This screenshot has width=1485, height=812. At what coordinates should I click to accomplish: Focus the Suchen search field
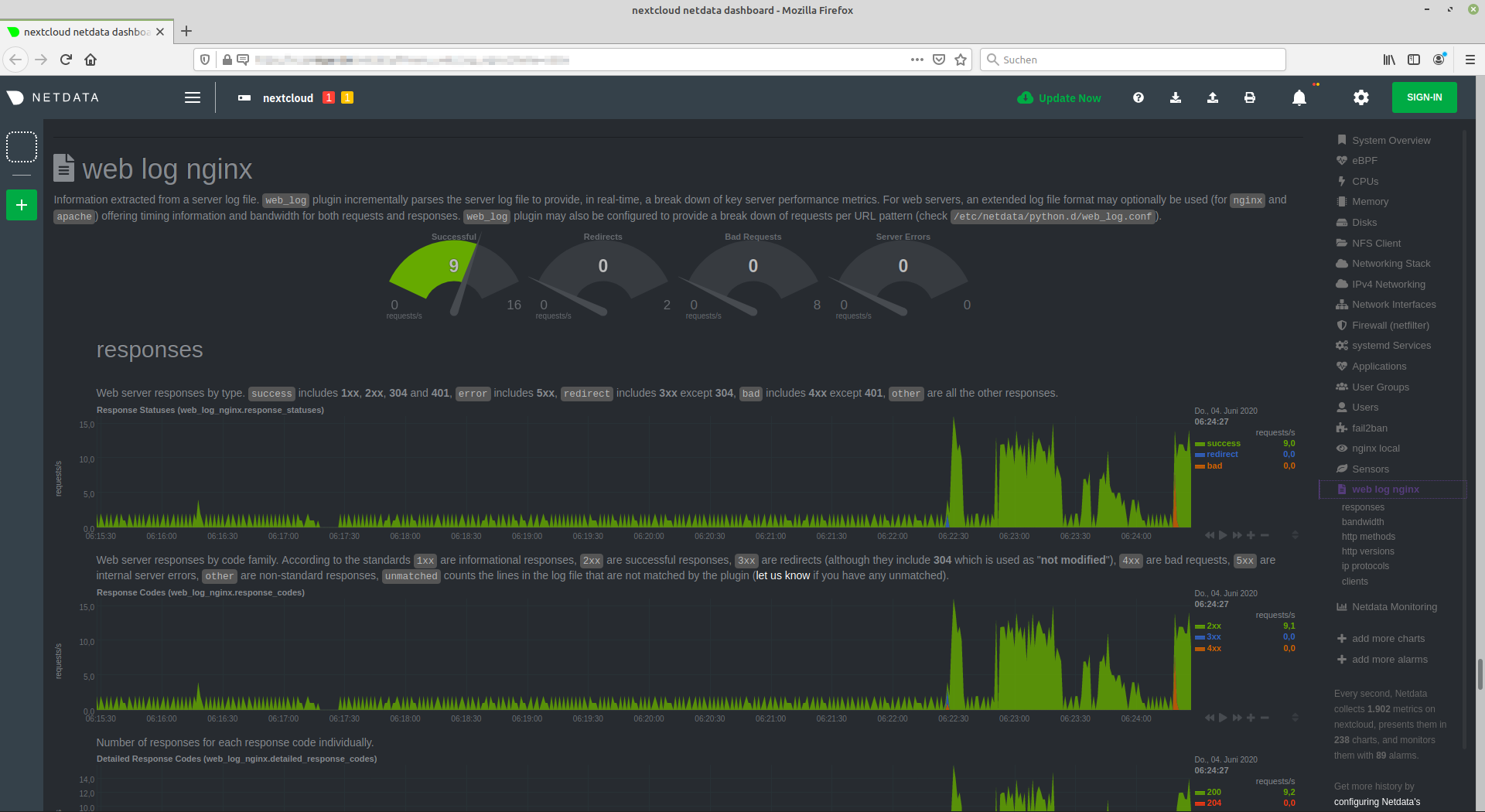click(x=1134, y=60)
